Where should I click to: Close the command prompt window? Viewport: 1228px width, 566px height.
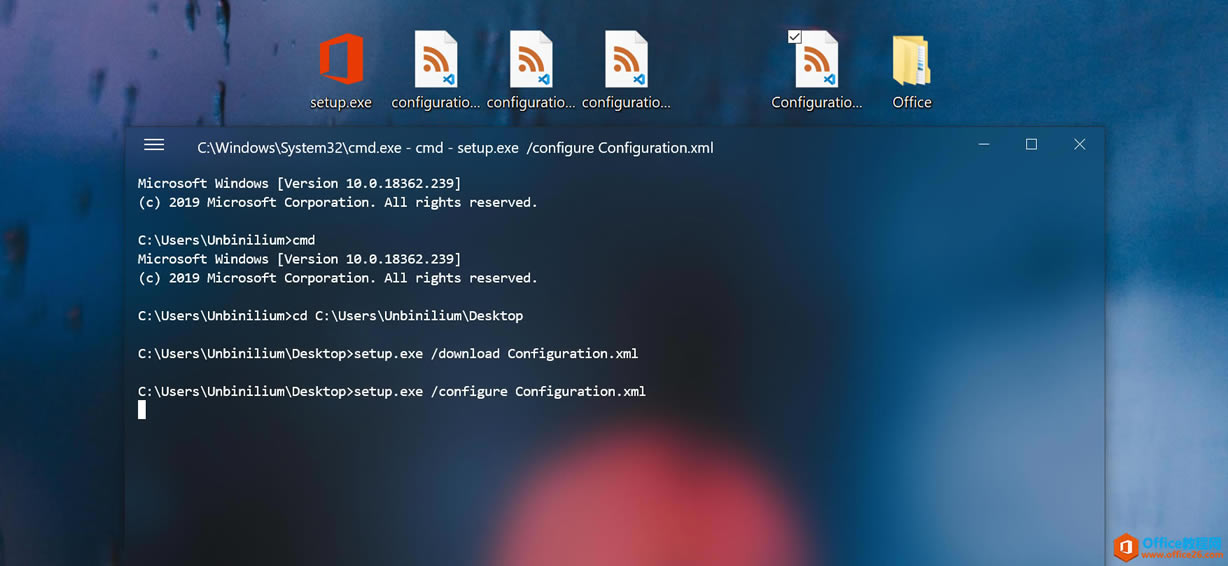(1079, 145)
